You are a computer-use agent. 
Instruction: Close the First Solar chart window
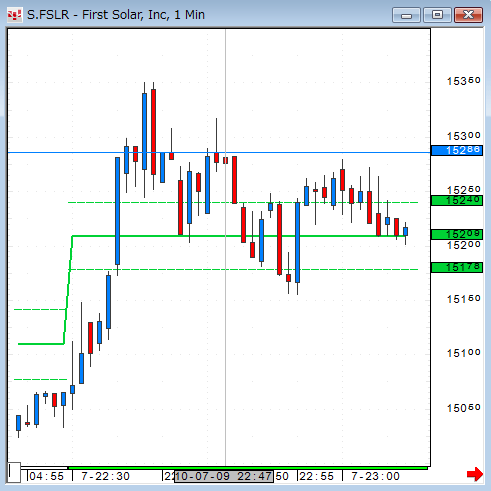468,15
